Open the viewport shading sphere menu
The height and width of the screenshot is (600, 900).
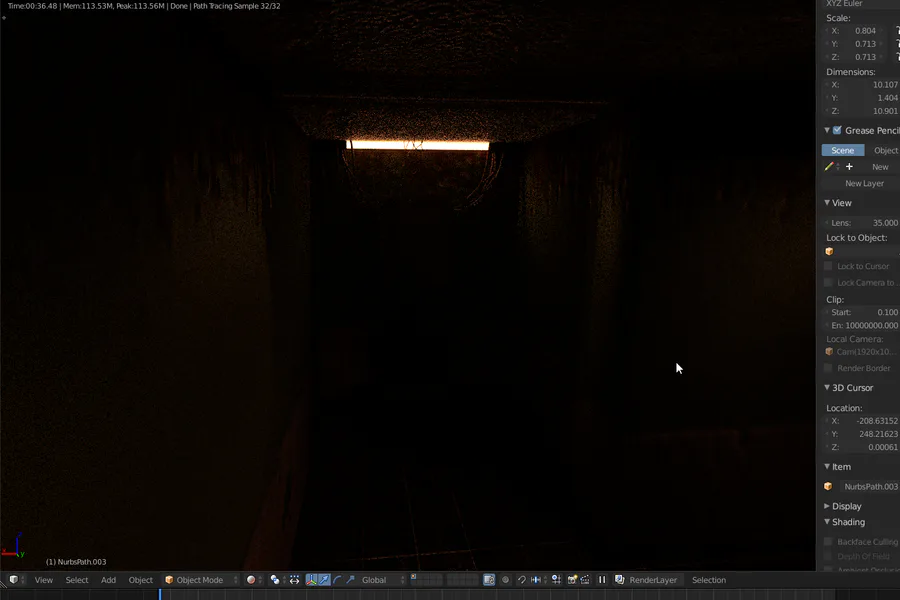tap(254, 580)
